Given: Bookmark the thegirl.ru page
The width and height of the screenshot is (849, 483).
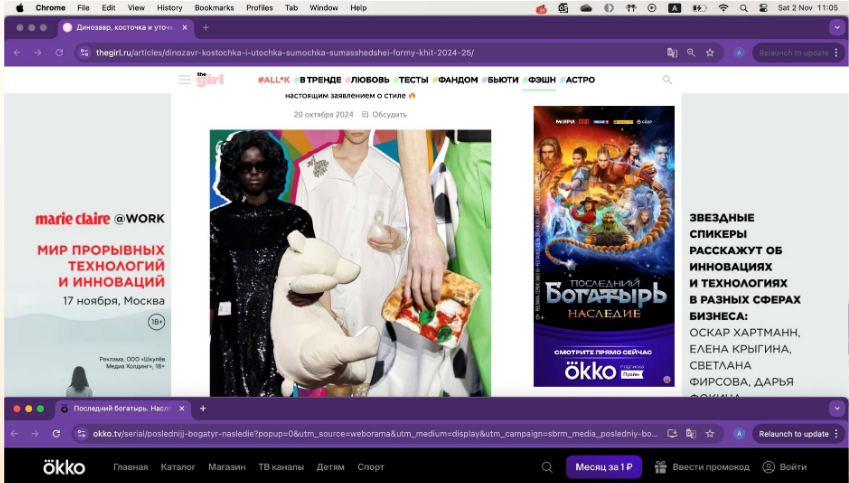Looking at the screenshot, I should [710, 53].
